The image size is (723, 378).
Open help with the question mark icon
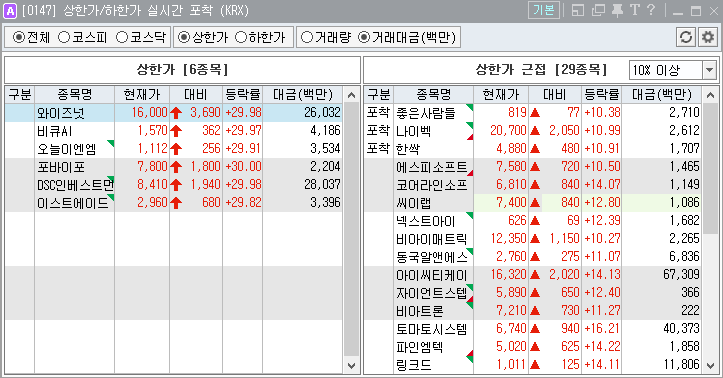point(651,10)
